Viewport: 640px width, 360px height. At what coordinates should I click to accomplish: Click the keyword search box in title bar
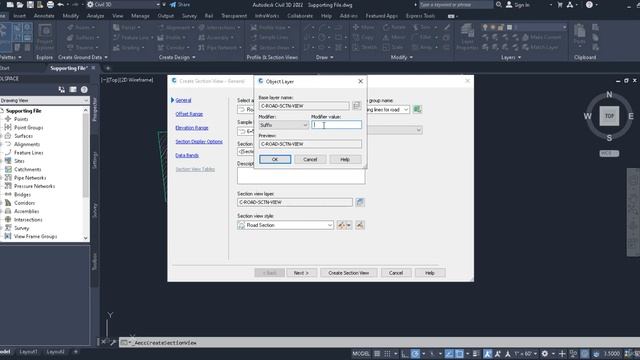(x=456, y=5)
